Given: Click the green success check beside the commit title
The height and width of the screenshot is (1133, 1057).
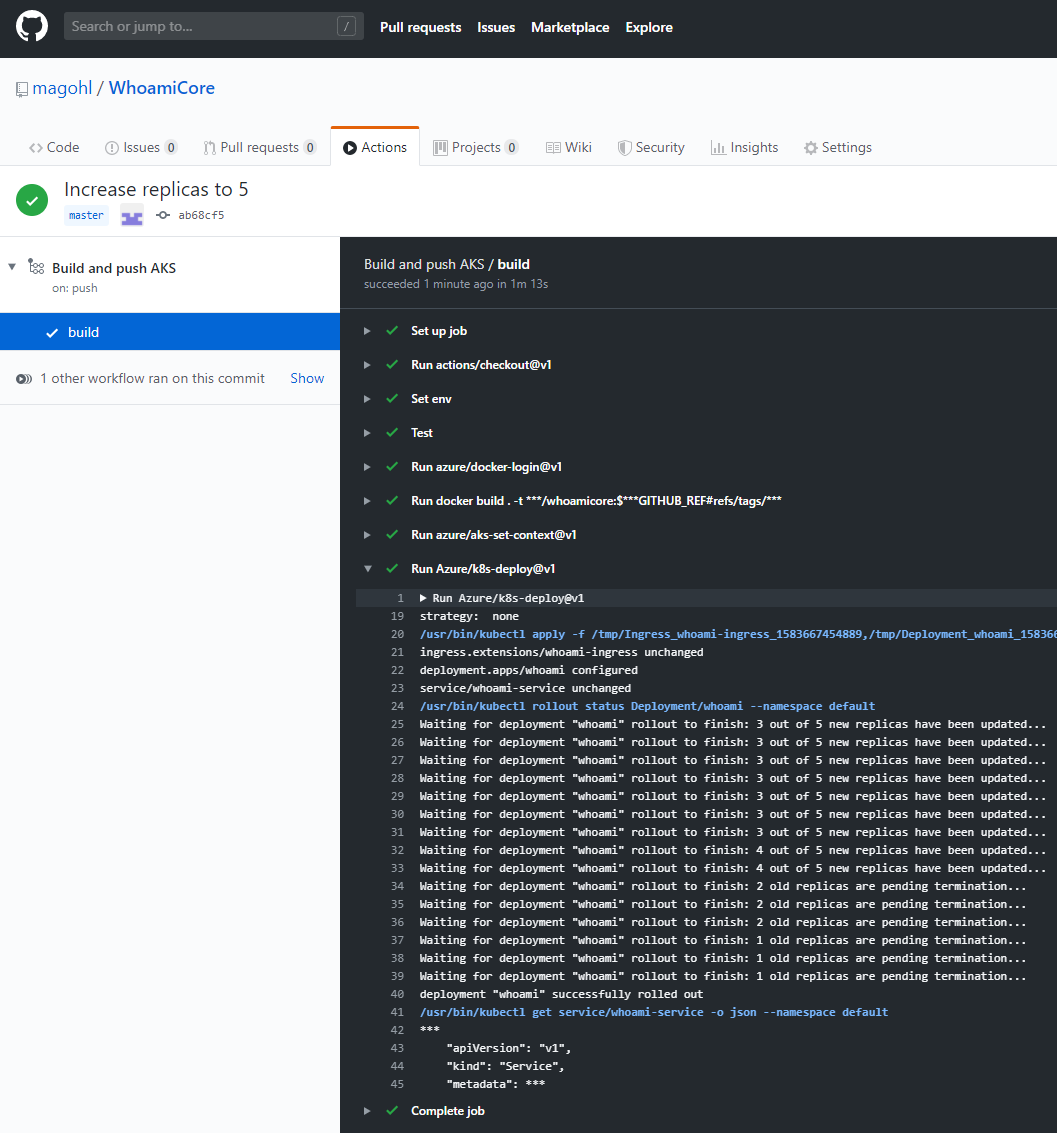Looking at the screenshot, I should [32, 200].
